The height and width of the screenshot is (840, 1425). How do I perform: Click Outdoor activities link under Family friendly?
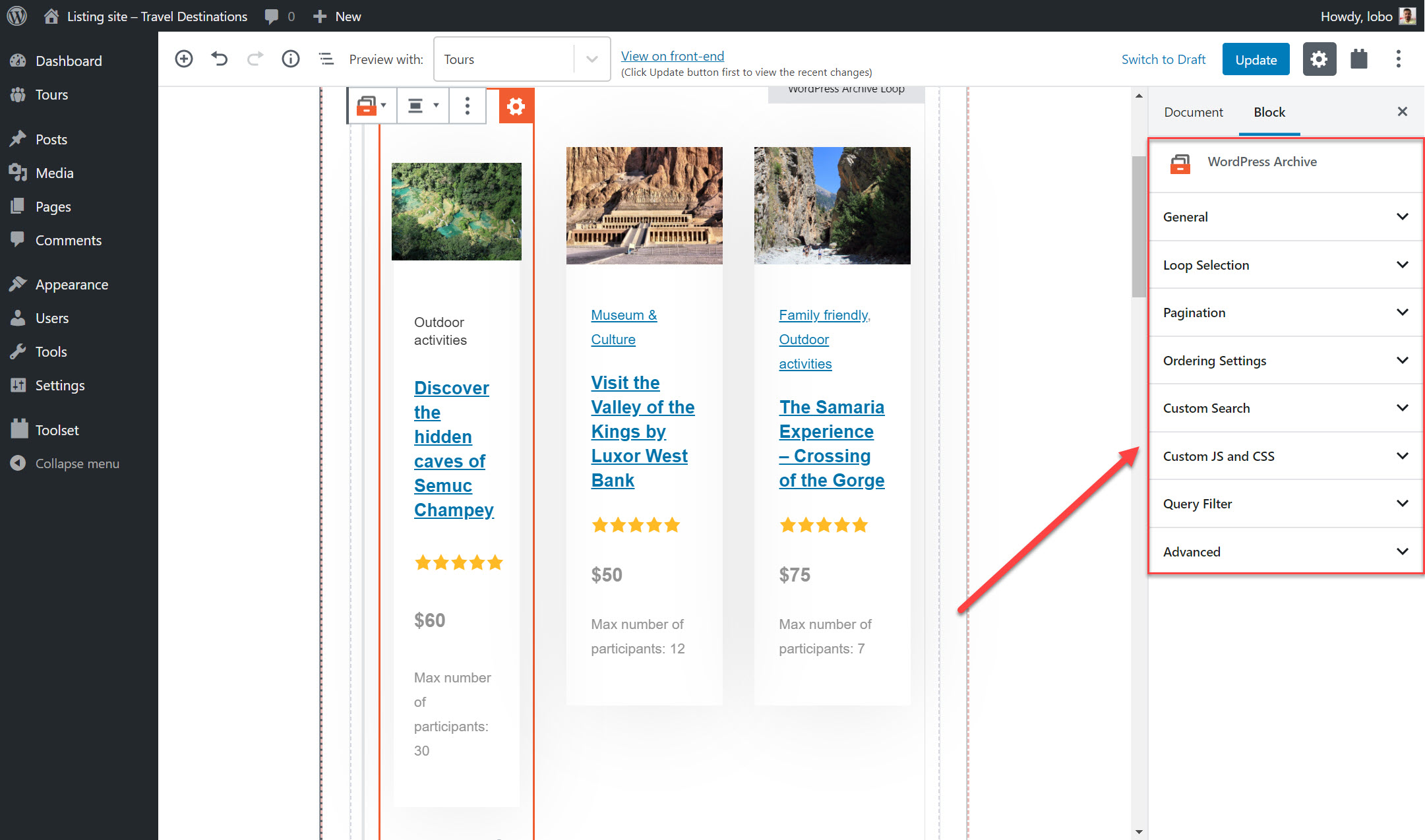pyautogui.click(x=805, y=351)
